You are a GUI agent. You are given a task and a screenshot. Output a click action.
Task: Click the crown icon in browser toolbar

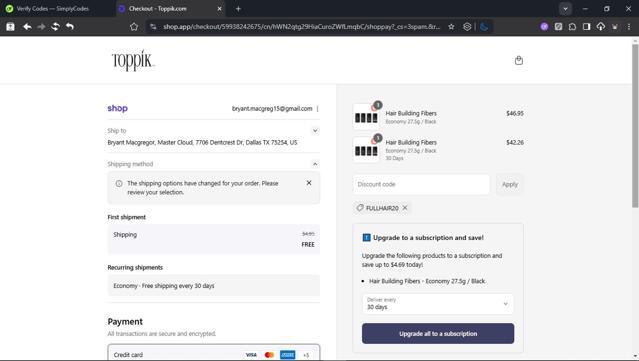(615, 26)
